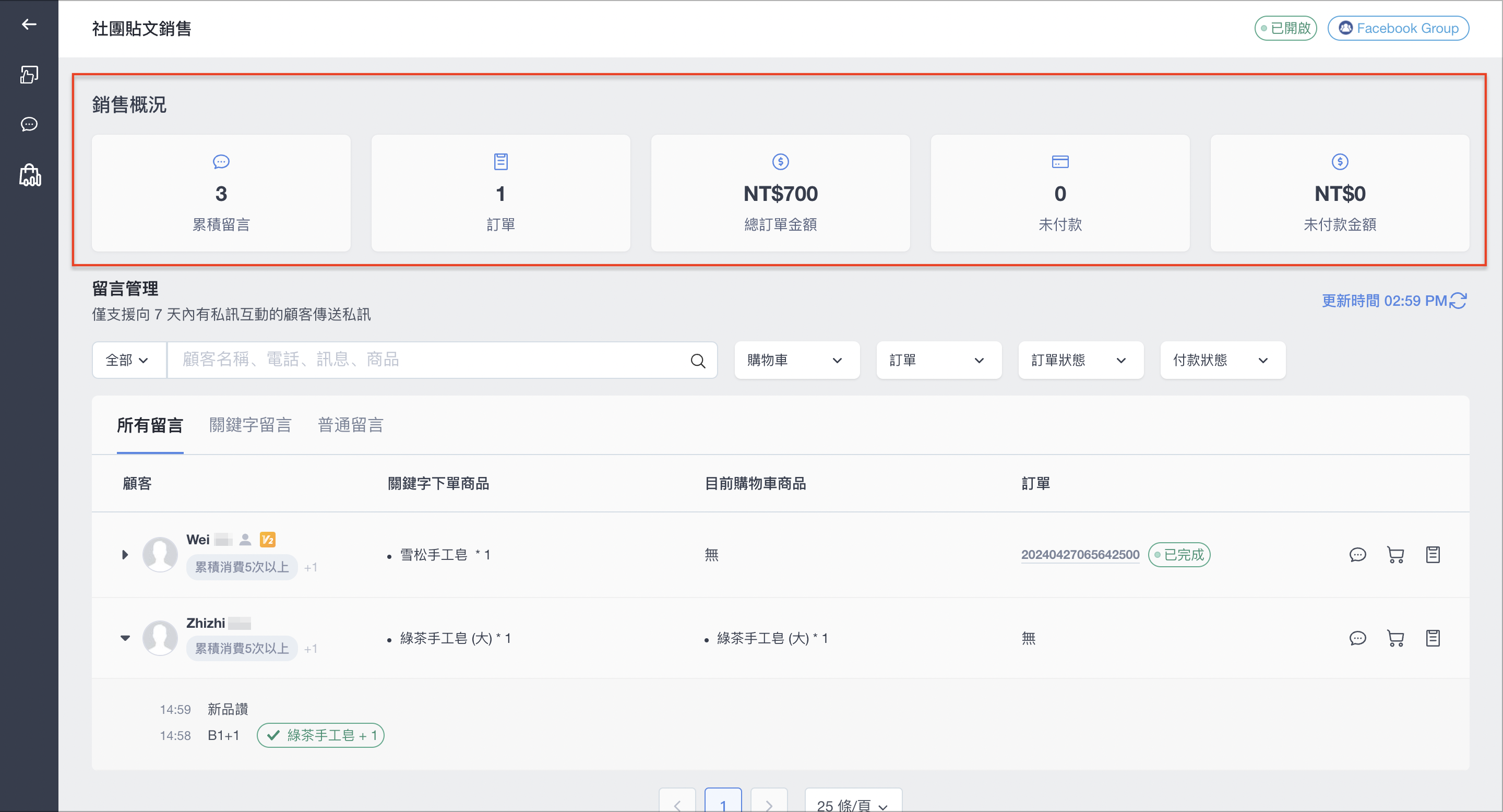
Task: Open the 購物車 filter dropdown
Action: point(796,361)
